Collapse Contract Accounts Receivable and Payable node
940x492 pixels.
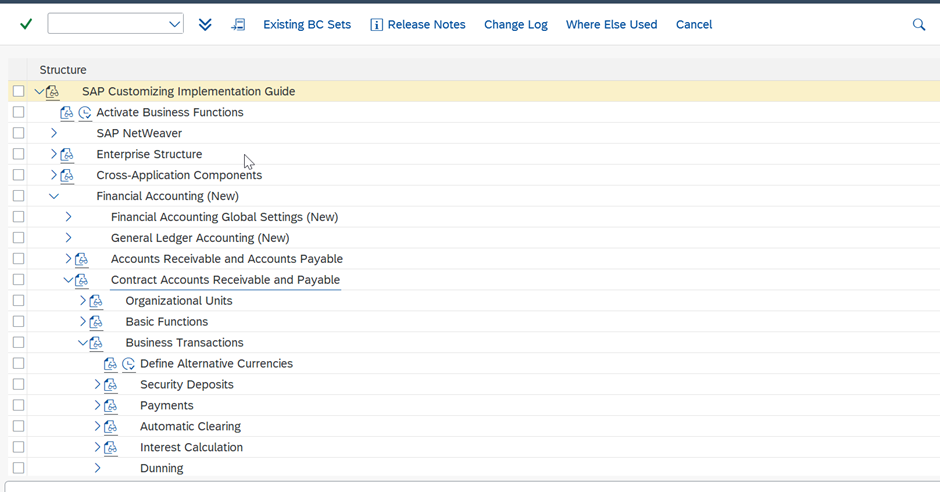click(x=68, y=280)
